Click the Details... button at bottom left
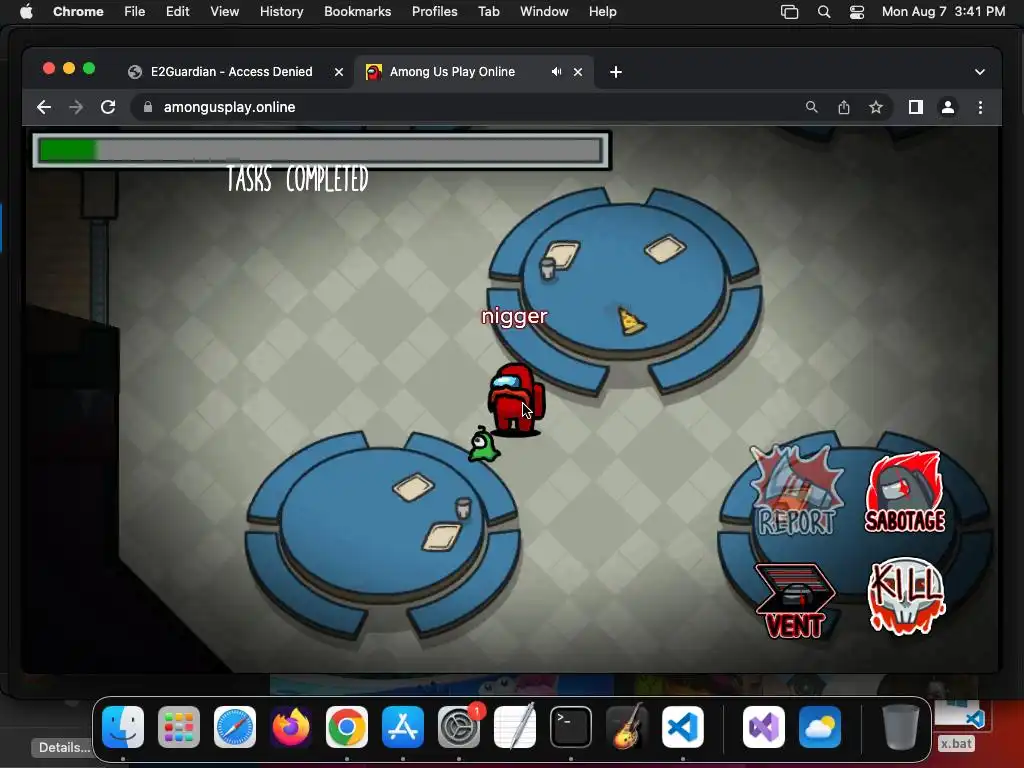This screenshot has height=768, width=1024. (x=64, y=748)
